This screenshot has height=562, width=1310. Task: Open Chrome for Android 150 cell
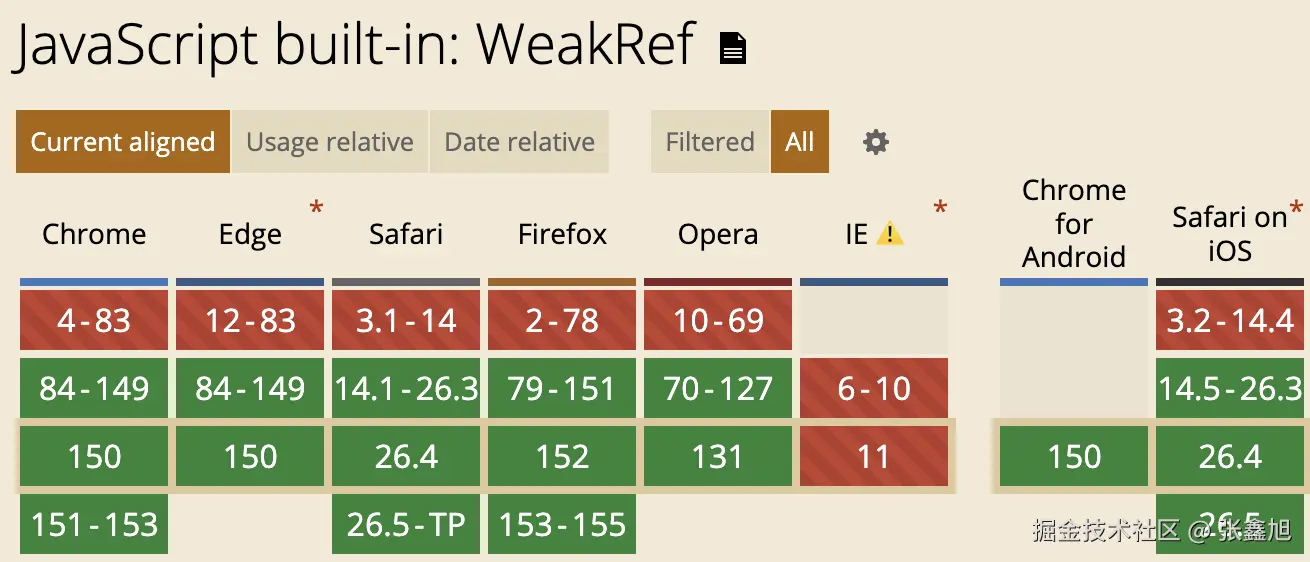[x=1074, y=456]
